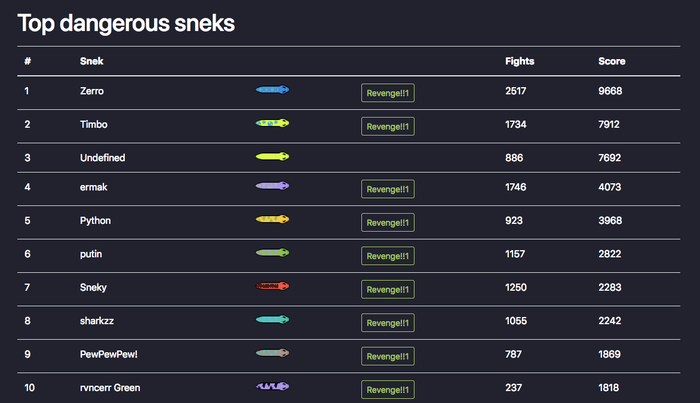700x403 pixels.
Task: Click the Snek column header
Action: 91,61
